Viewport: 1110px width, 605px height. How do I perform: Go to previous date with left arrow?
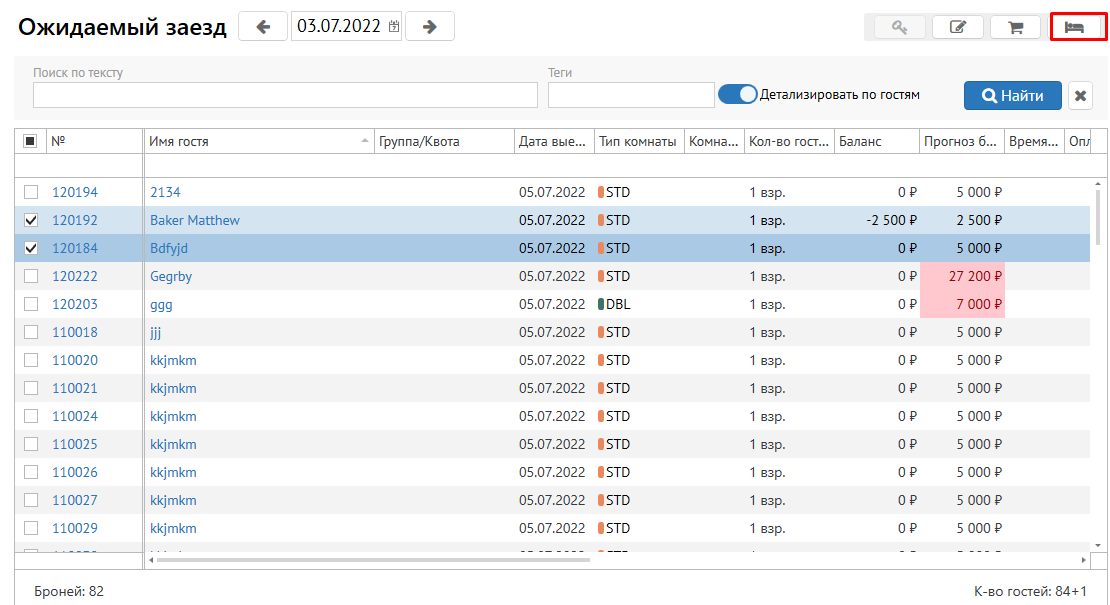(263, 27)
